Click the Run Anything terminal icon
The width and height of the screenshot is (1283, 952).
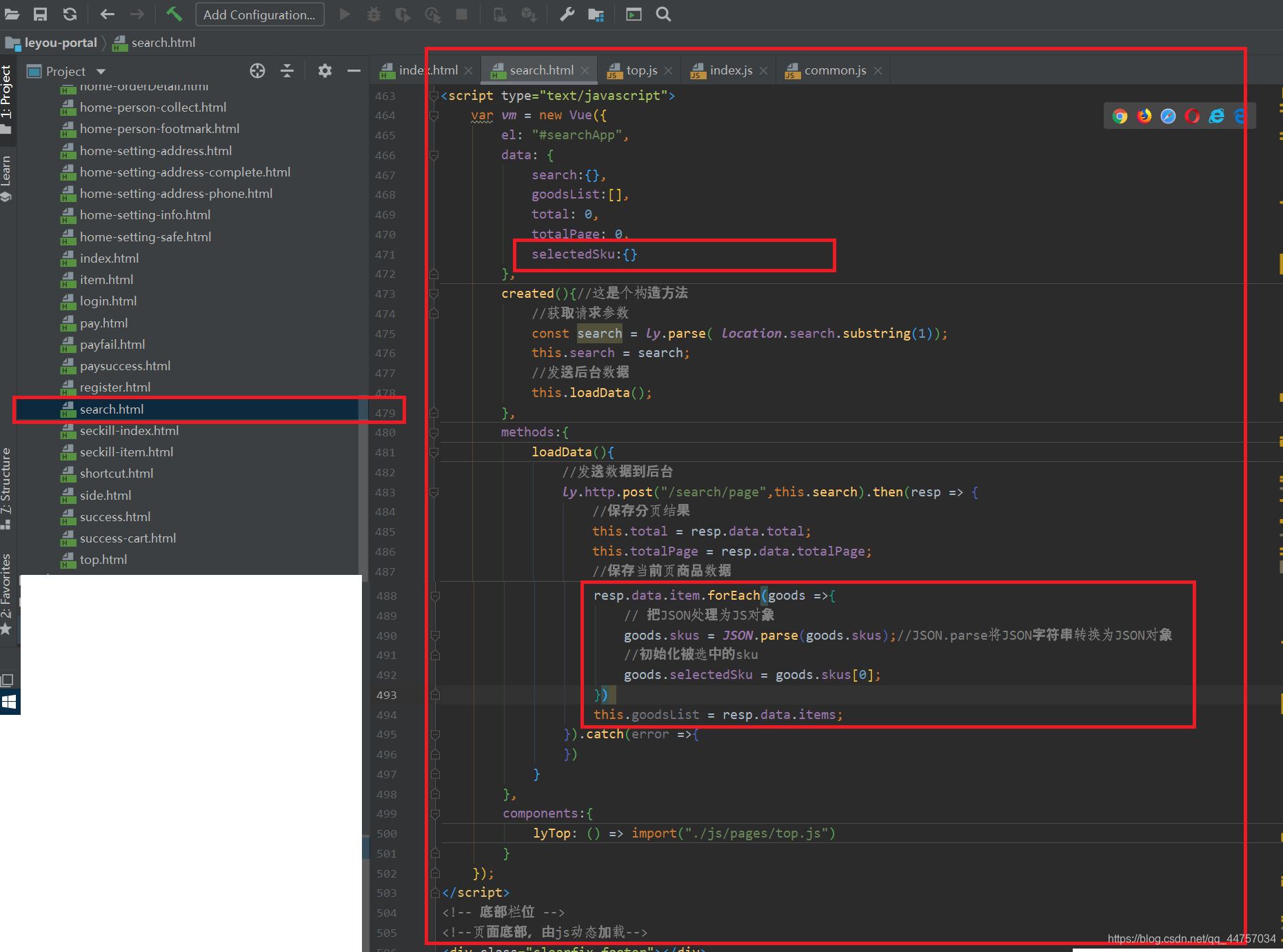coord(634,14)
